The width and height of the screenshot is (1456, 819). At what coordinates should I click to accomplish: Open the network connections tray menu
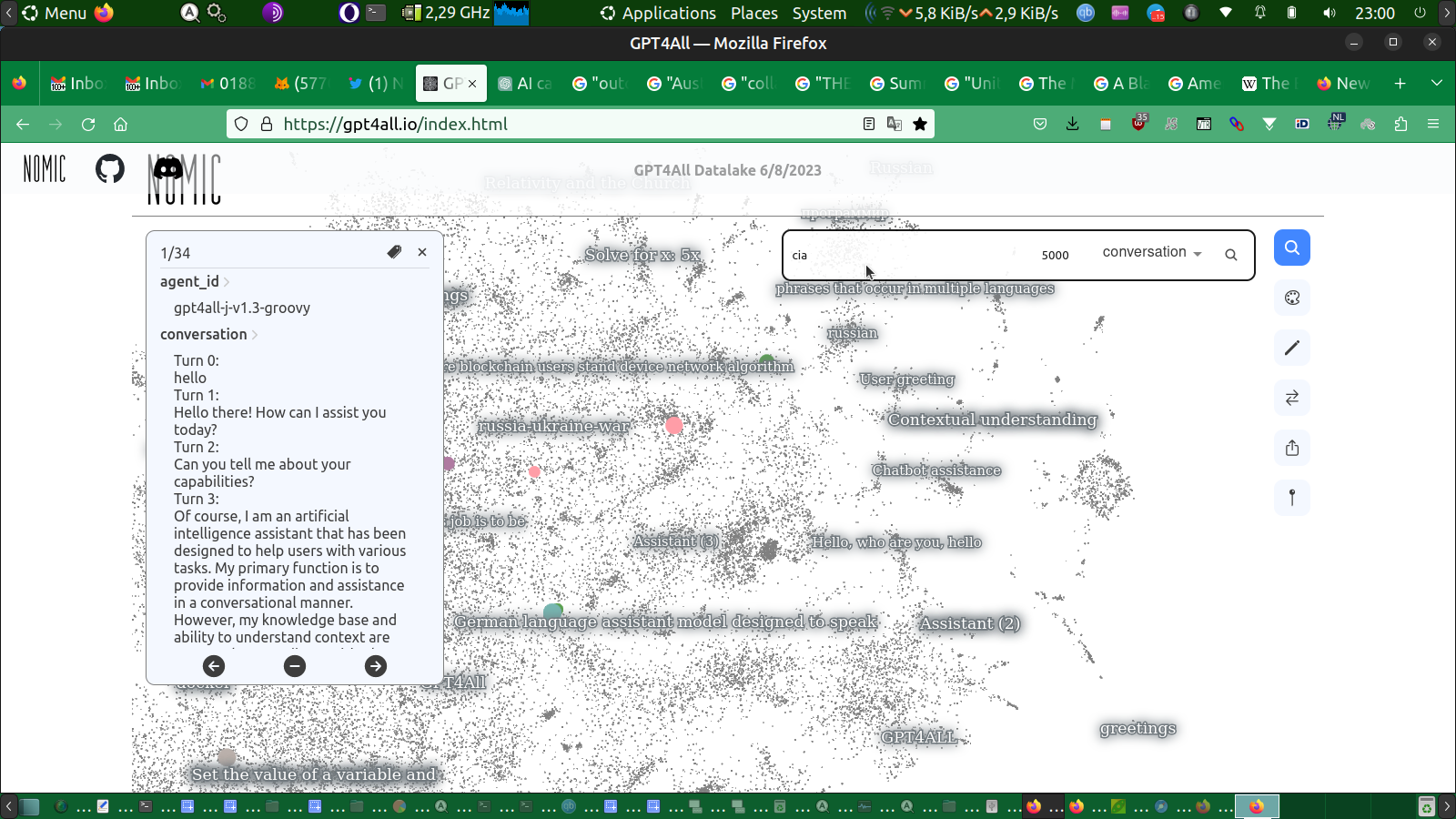pyautogui.click(x=1226, y=13)
